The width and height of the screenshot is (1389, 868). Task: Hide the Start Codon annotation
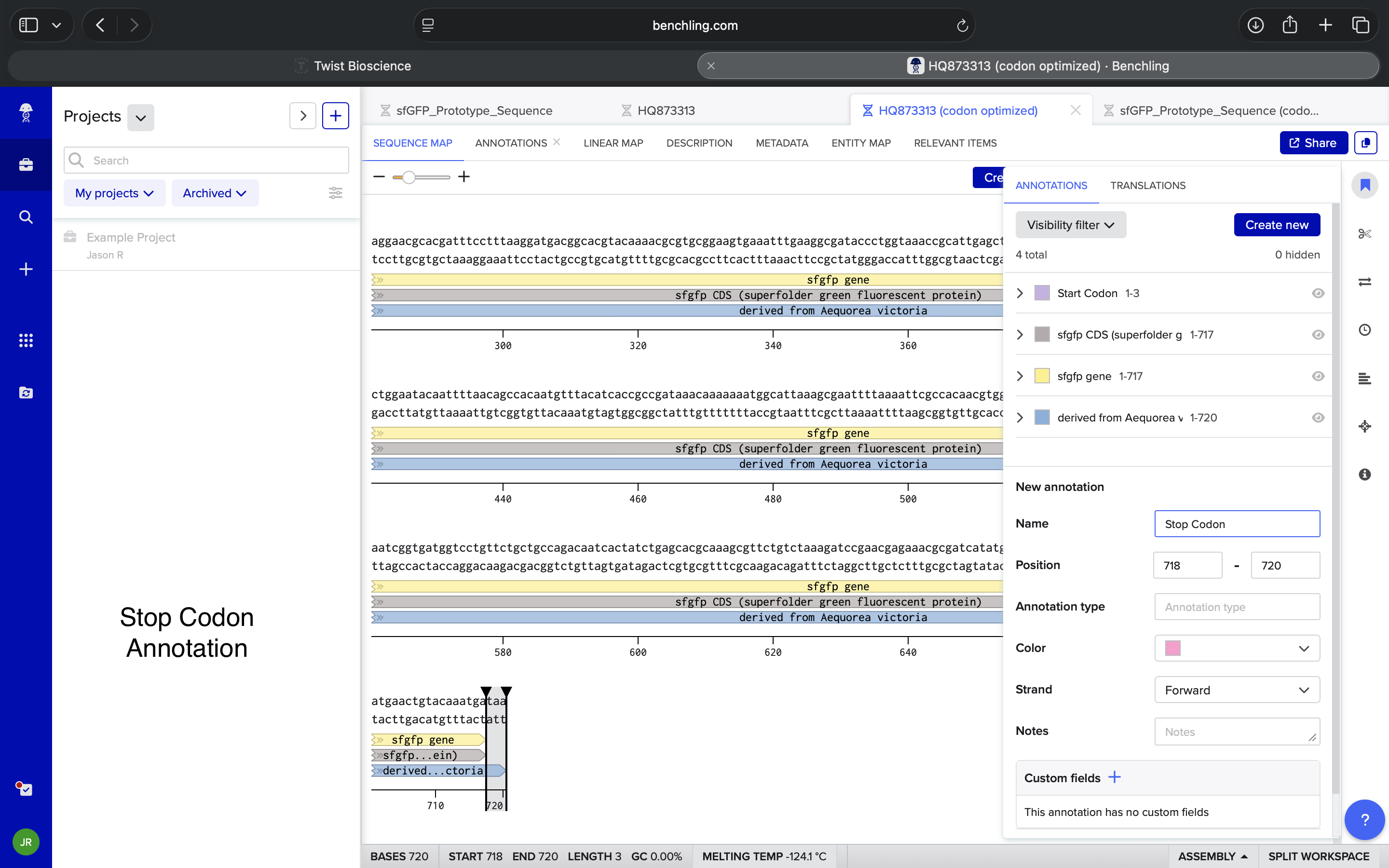[x=1318, y=293]
